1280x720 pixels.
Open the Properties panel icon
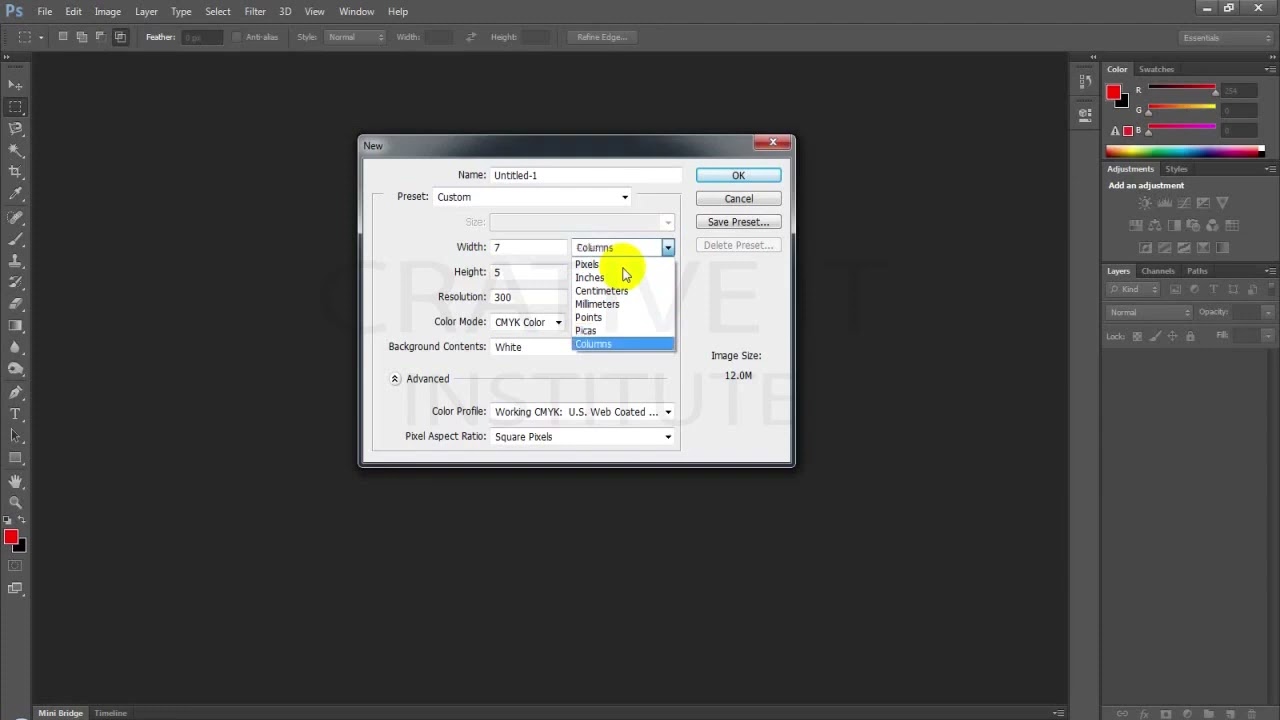tap(1085, 113)
